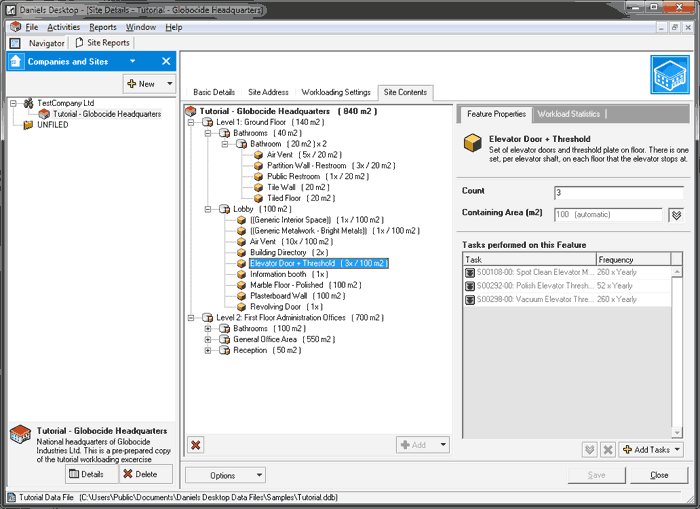Image resolution: width=700 pixels, height=509 pixels.
Task: Select the Feature Properties tab
Action: 496,114
